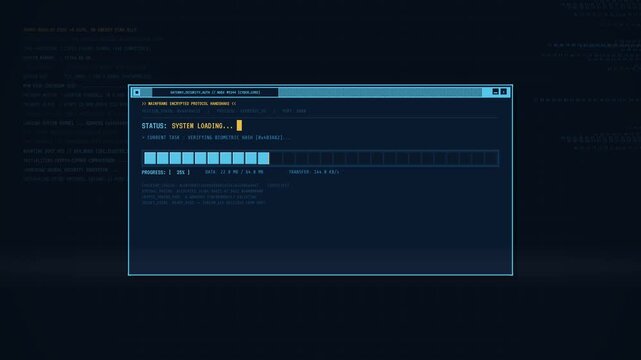
Task: Click the DATA 22.0 MB / 64.0 MB value
Action: pos(234,172)
